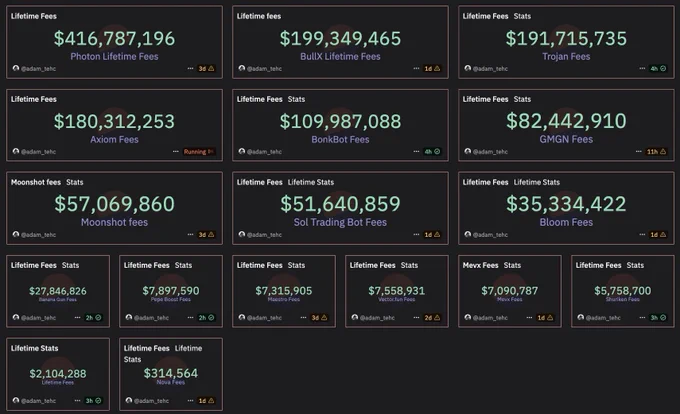
Task: Click the $180,312,253 Axiom Fees value
Action: coord(114,121)
